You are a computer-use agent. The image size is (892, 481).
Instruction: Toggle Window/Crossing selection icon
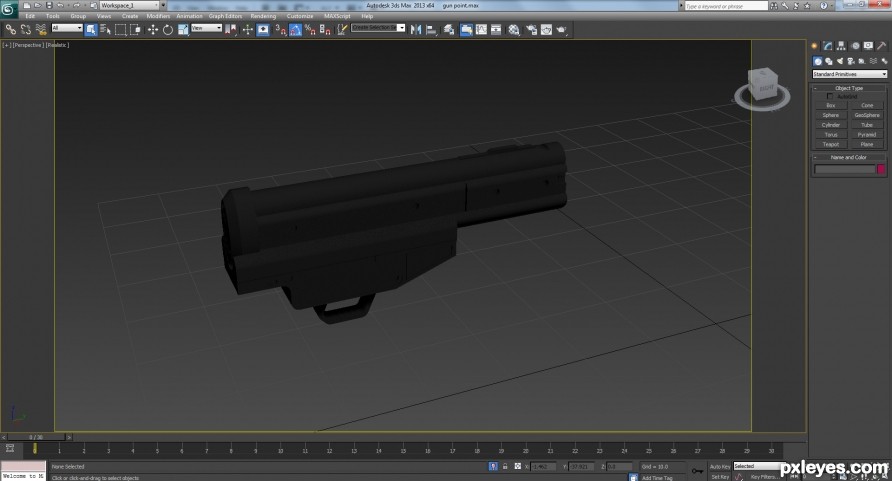[135, 30]
